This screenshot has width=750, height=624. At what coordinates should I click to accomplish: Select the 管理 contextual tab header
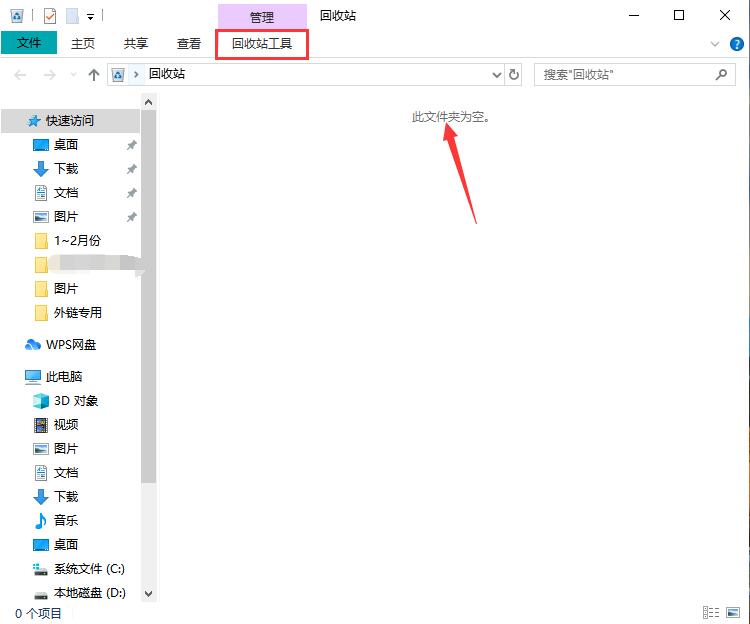[262, 17]
